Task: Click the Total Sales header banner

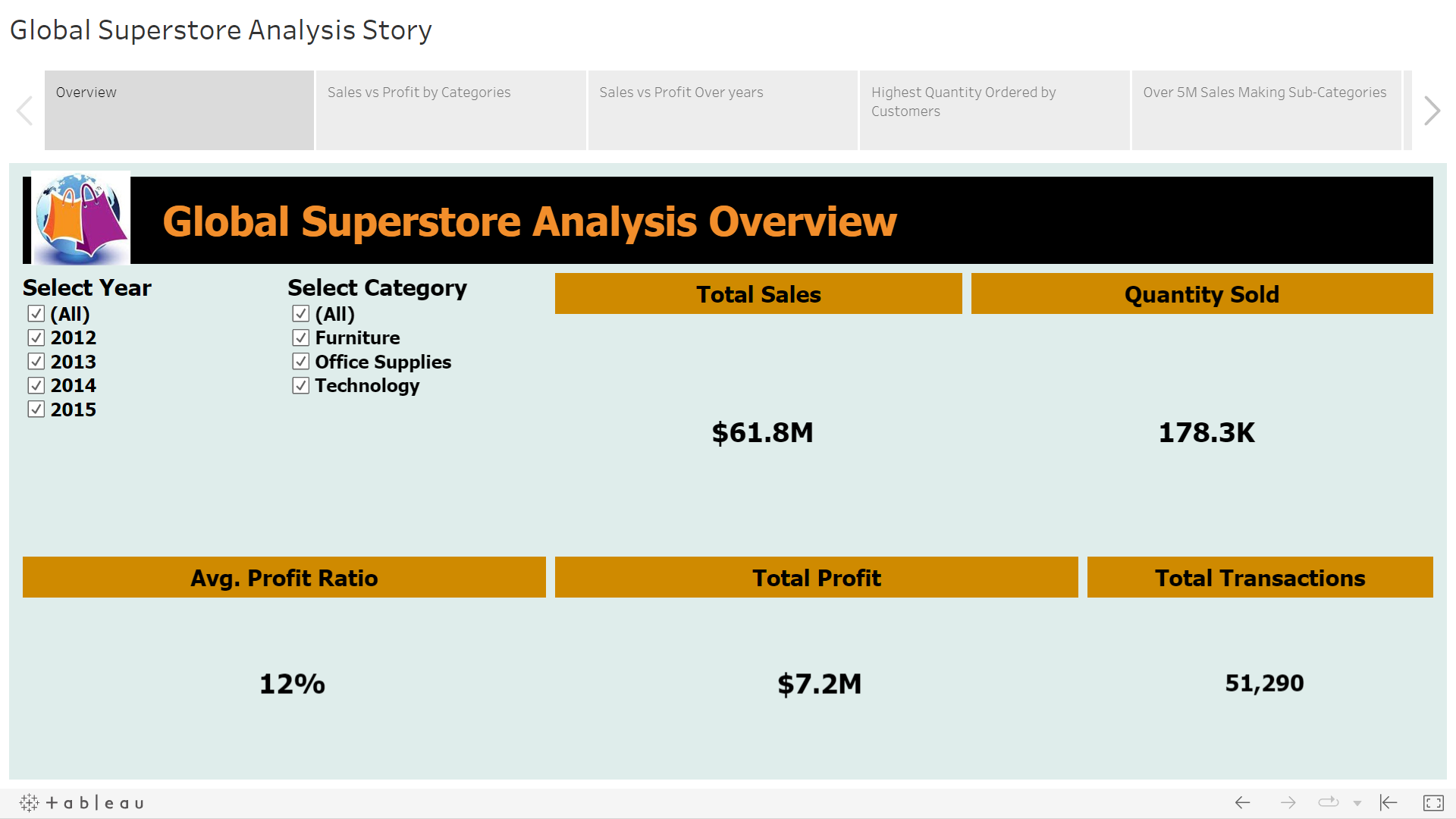Action: [758, 293]
